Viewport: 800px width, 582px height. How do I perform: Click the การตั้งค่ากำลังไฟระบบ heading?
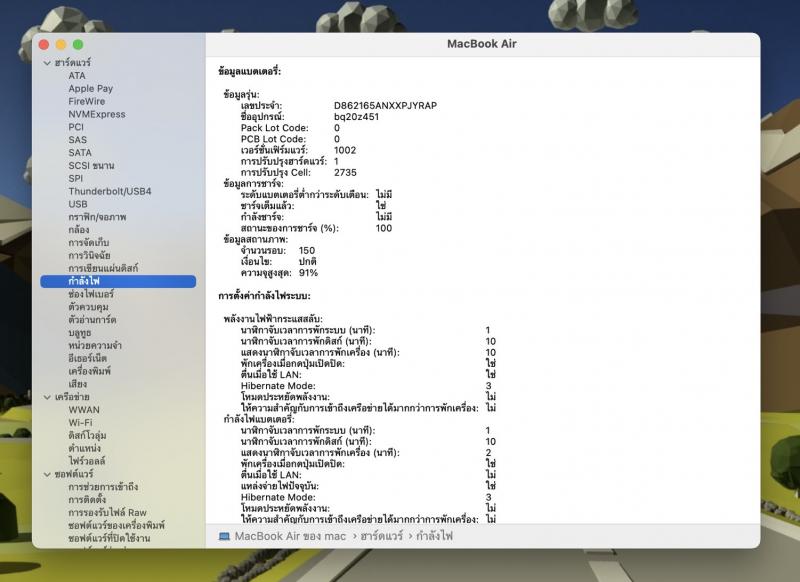point(264,296)
